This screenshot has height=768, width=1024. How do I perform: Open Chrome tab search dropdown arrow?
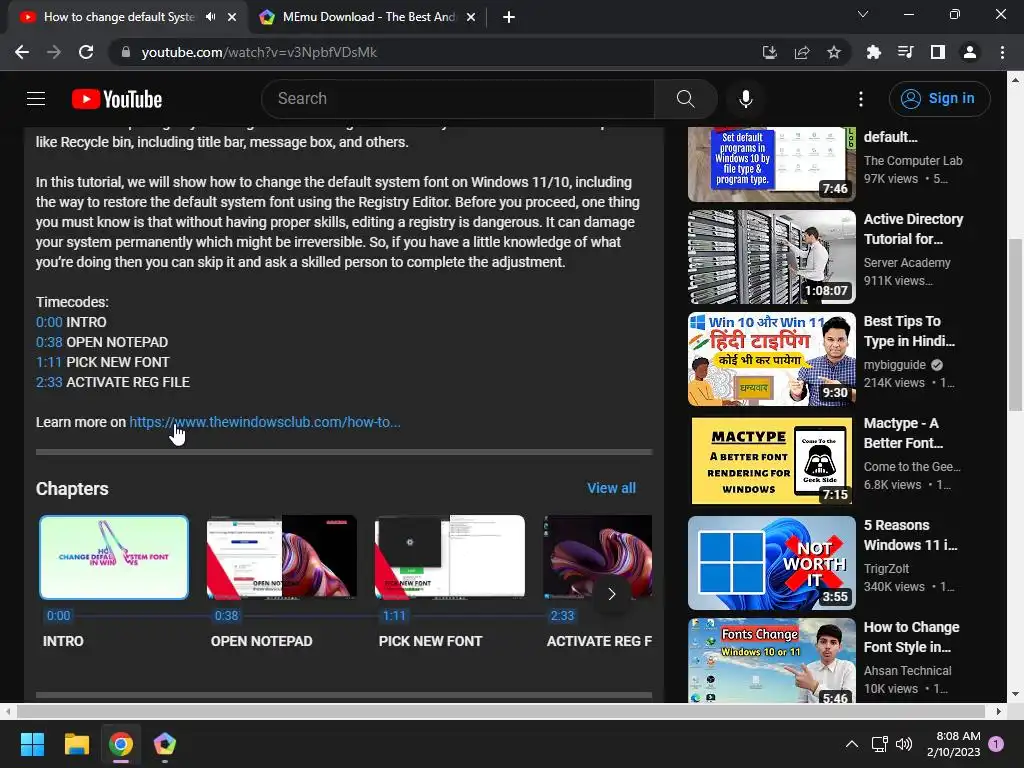pos(863,14)
